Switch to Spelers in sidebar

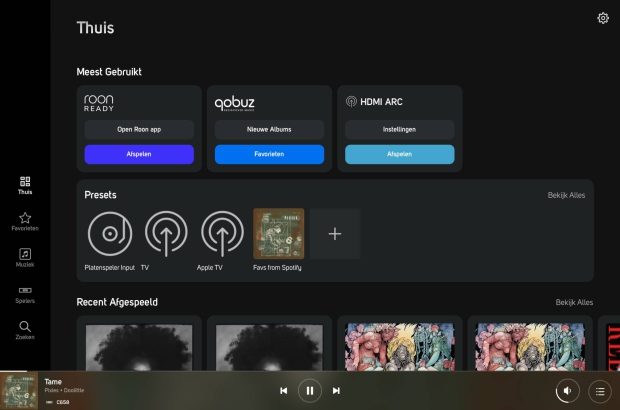coord(25,294)
